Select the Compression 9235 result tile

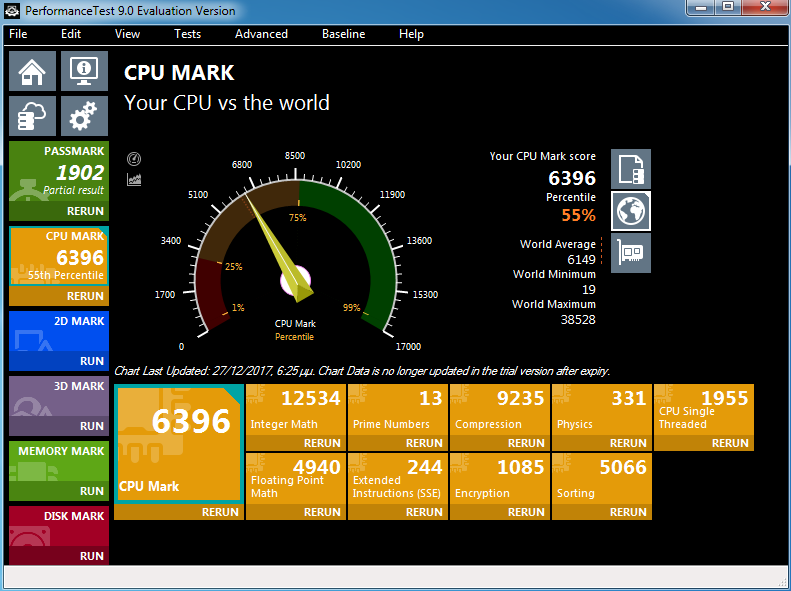[x=500, y=409]
